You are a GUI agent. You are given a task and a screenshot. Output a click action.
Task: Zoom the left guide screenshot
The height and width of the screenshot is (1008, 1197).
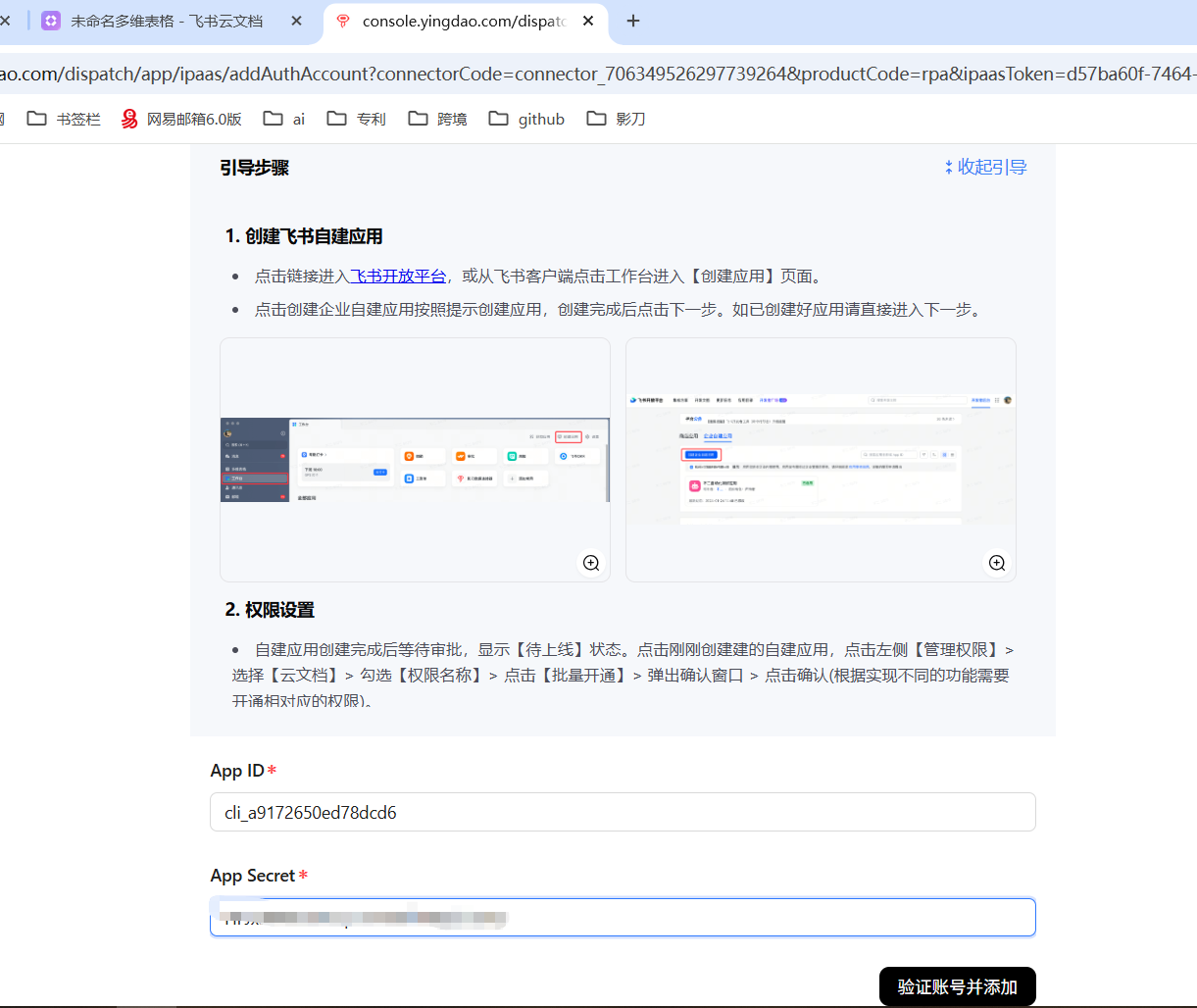591,563
